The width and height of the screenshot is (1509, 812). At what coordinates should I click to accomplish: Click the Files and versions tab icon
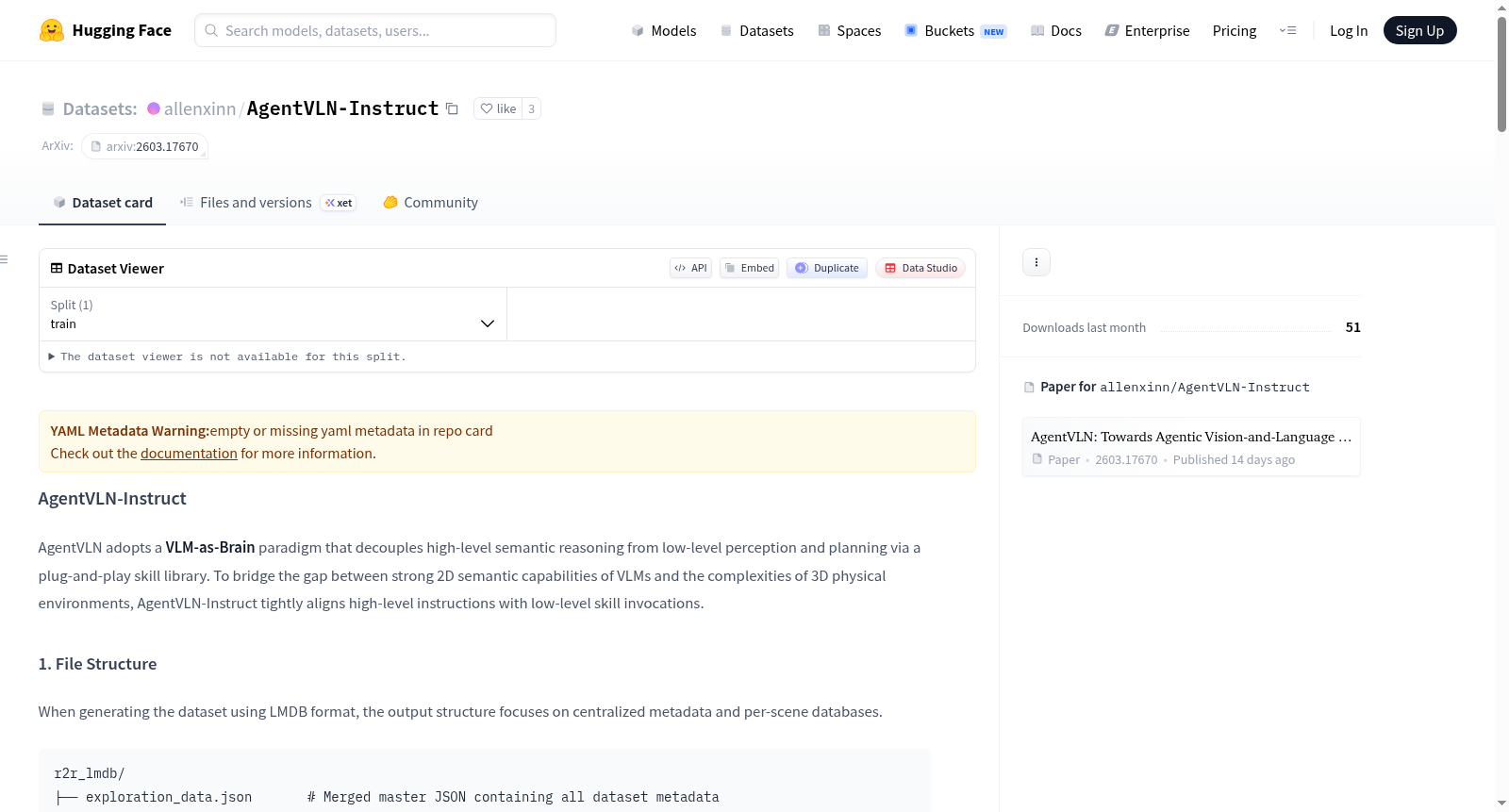point(187,202)
